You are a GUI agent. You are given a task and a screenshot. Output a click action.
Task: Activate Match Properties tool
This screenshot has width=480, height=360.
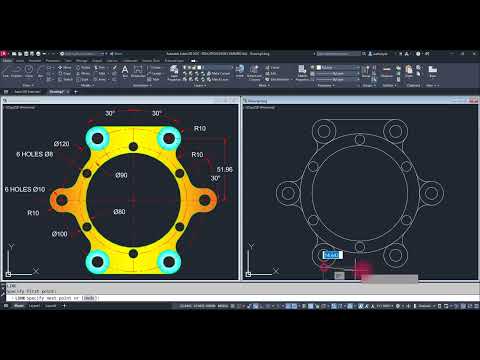point(302,73)
